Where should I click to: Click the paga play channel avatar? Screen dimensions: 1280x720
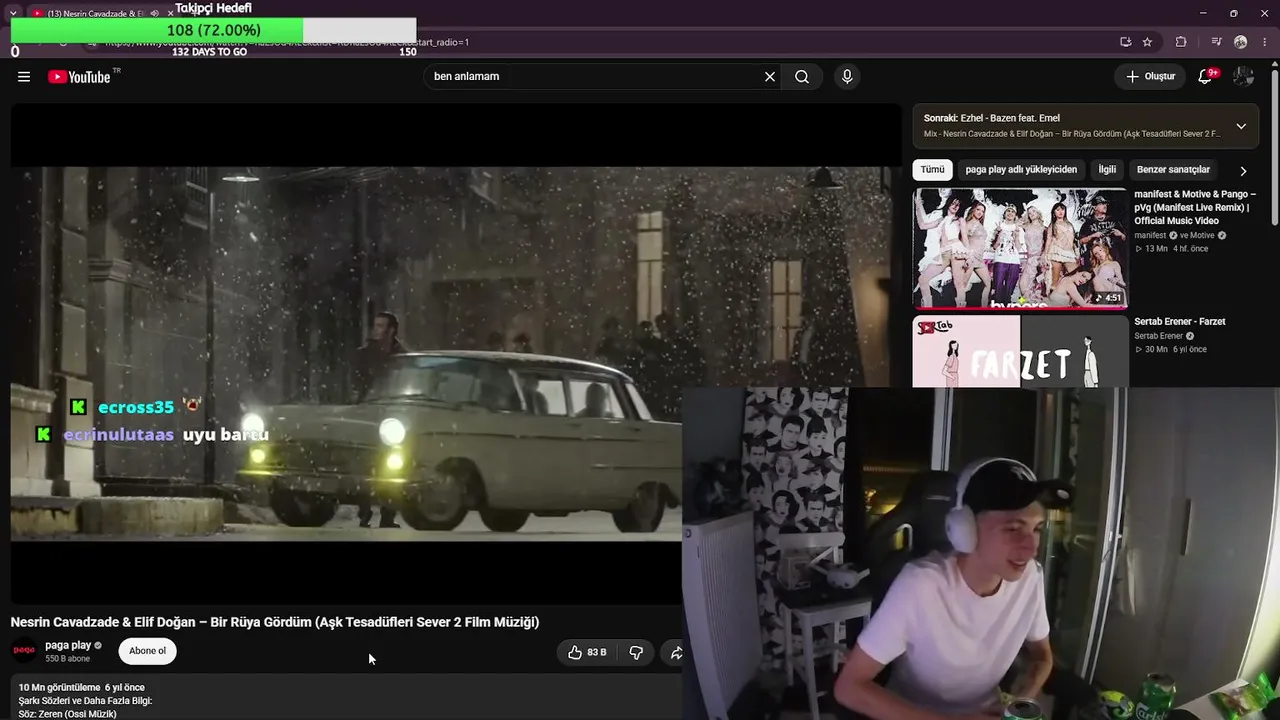[x=25, y=651]
